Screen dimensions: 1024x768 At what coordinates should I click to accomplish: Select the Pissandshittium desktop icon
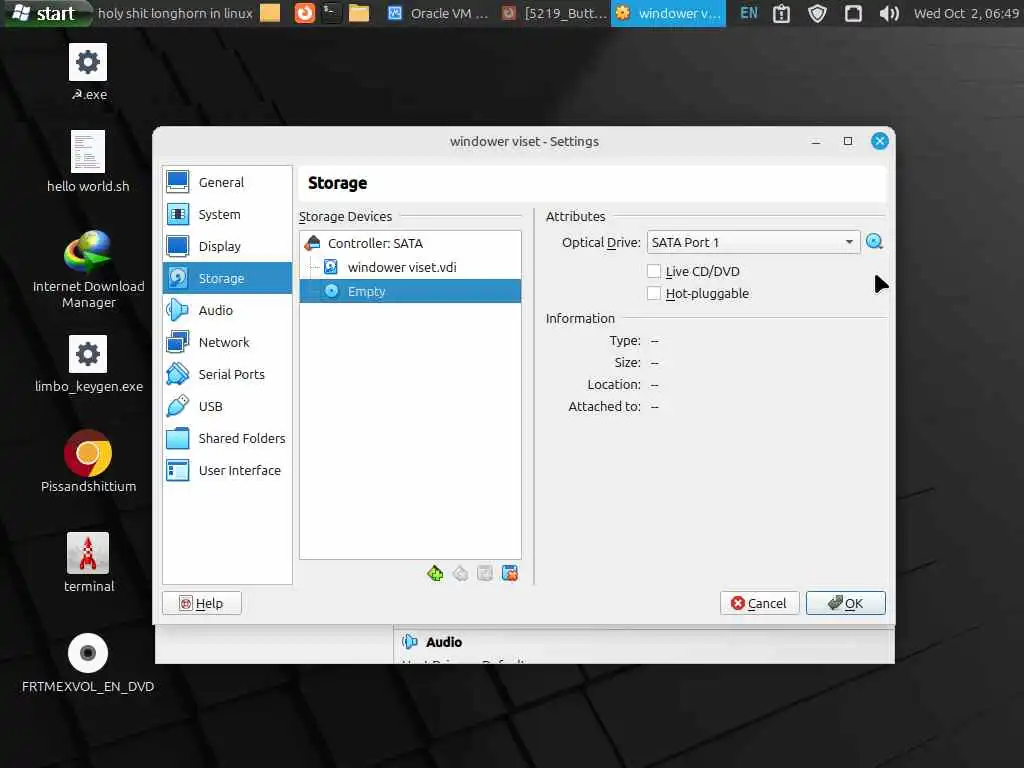(88, 462)
